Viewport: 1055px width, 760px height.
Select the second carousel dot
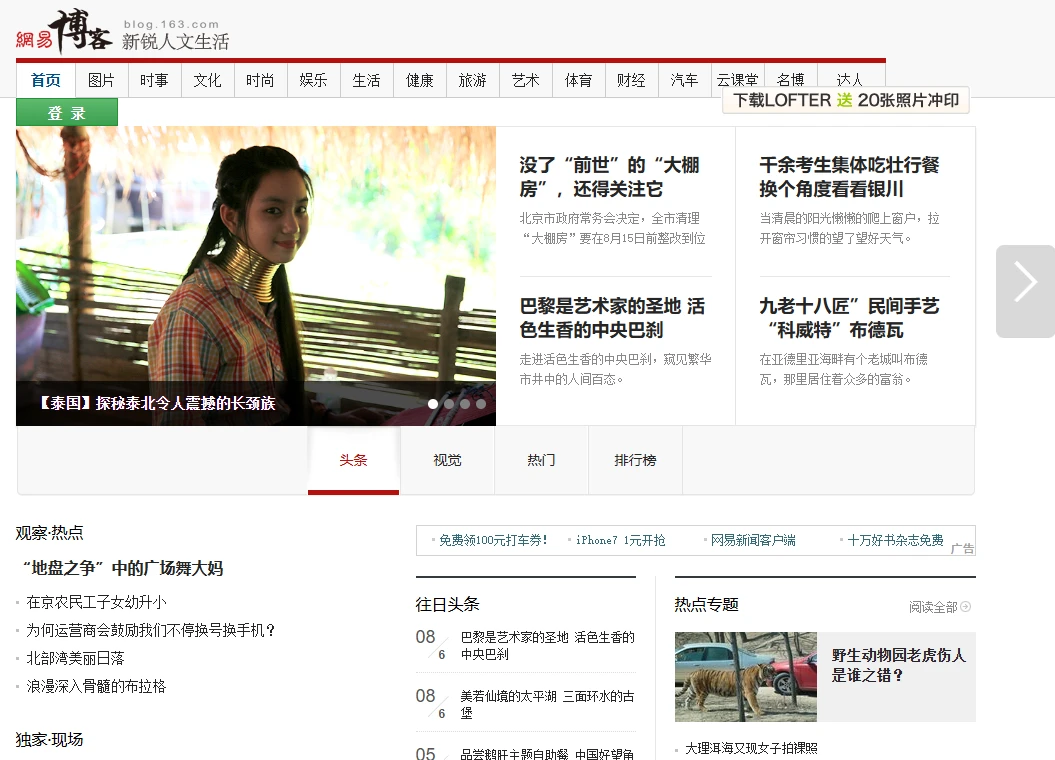[449, 404]
